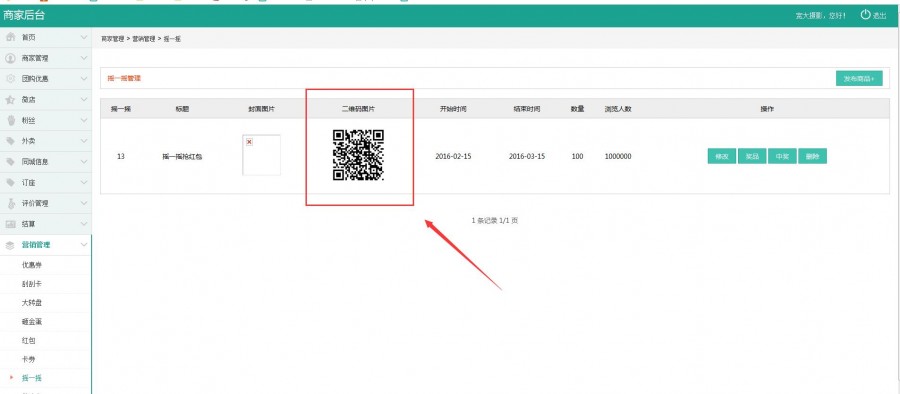900x394 pixels.
Task: Click the 结算 chart icon
Action: (10, 224)
